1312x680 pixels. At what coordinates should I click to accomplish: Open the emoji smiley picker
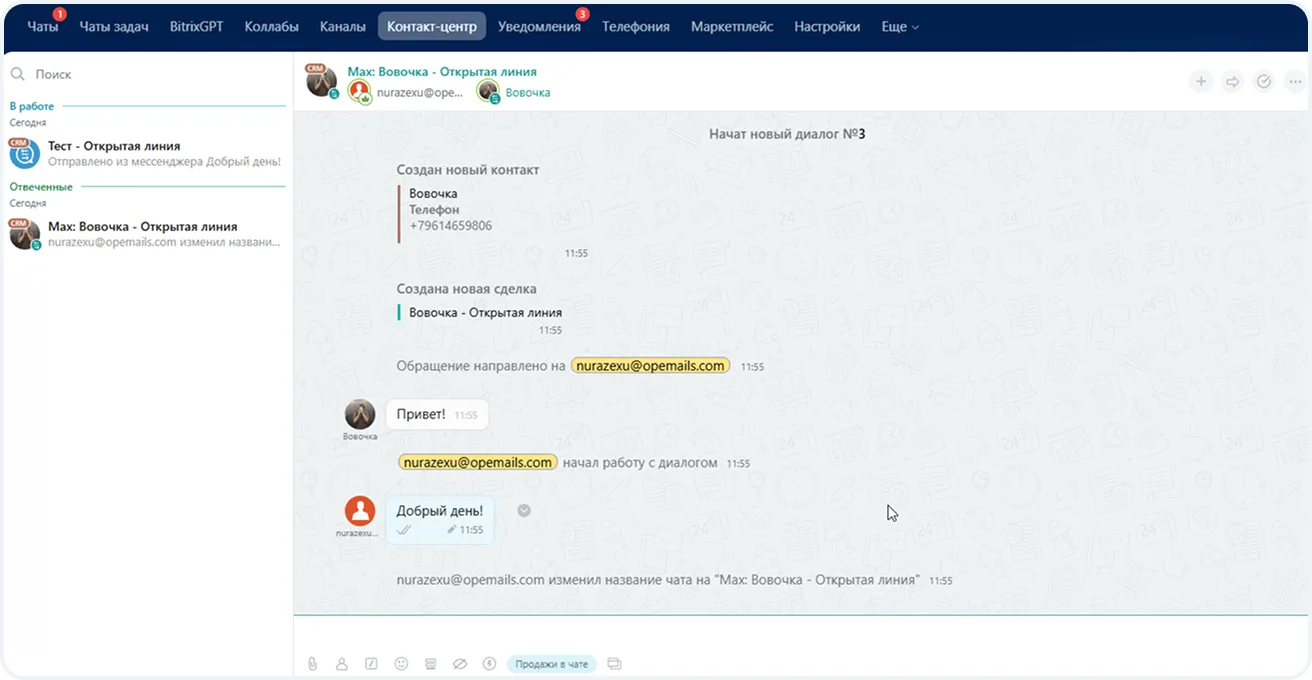click(401, 663)
